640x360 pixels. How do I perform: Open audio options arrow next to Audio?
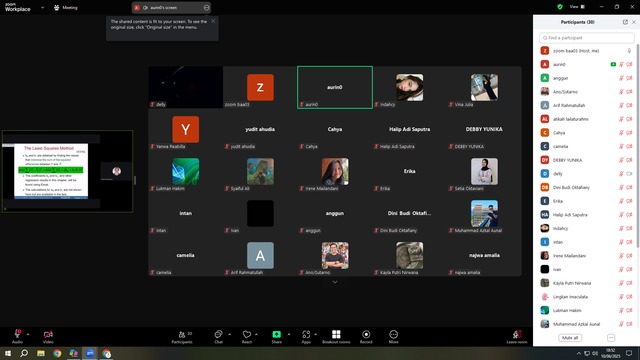pos(28,334)
